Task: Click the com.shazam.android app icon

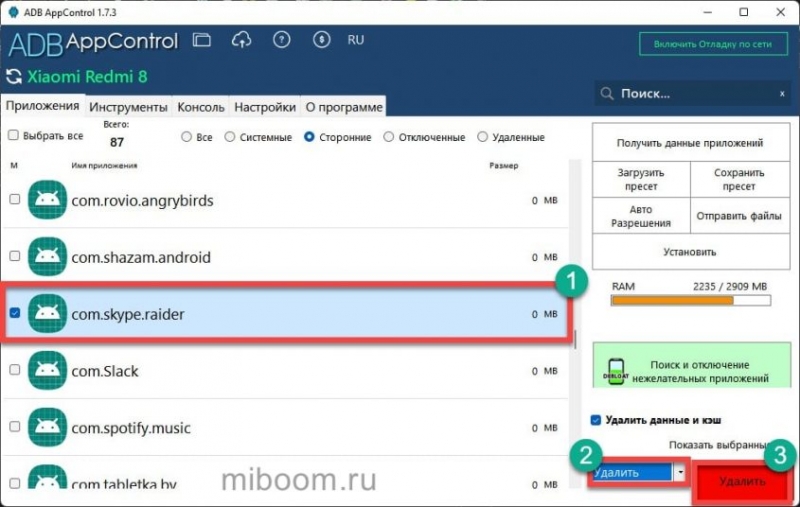Action: (x=47, y=257)
